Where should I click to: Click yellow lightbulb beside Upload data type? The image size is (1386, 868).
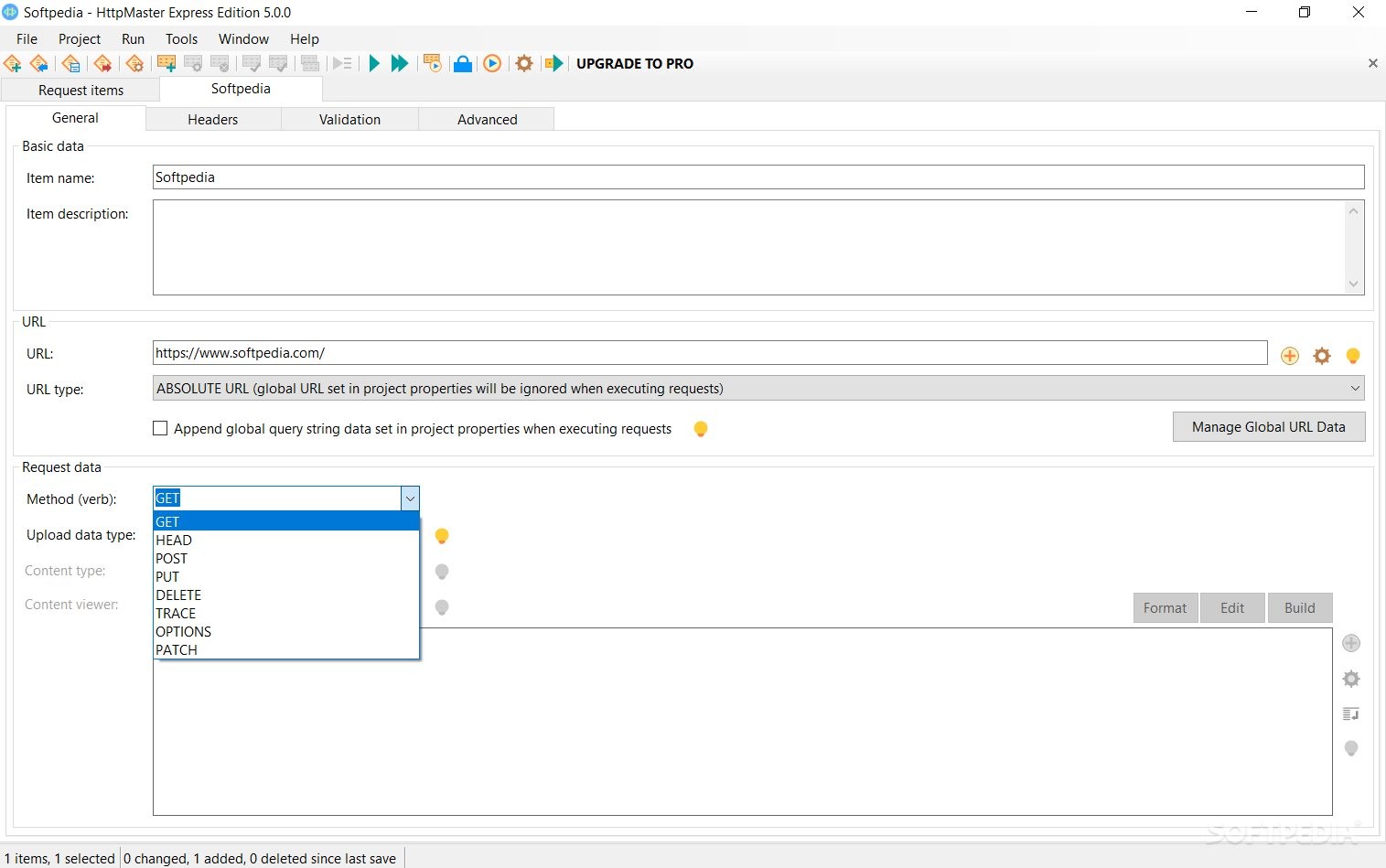coord(442,537)
